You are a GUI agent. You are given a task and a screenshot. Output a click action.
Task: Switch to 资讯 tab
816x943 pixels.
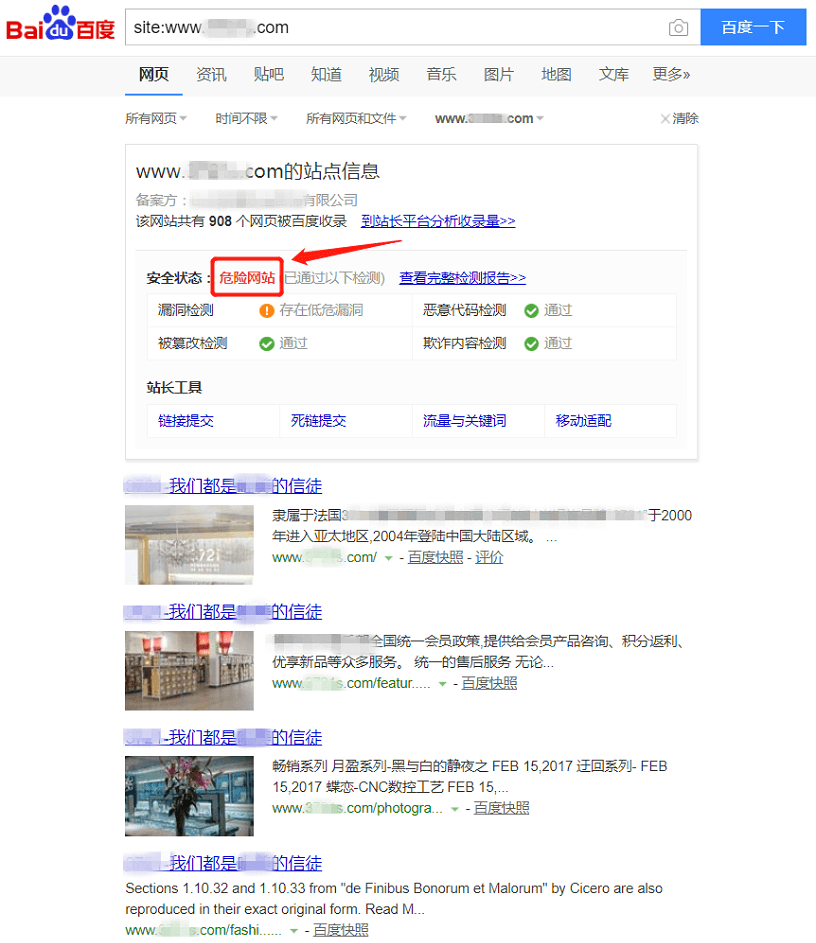(x=211, y=75)
